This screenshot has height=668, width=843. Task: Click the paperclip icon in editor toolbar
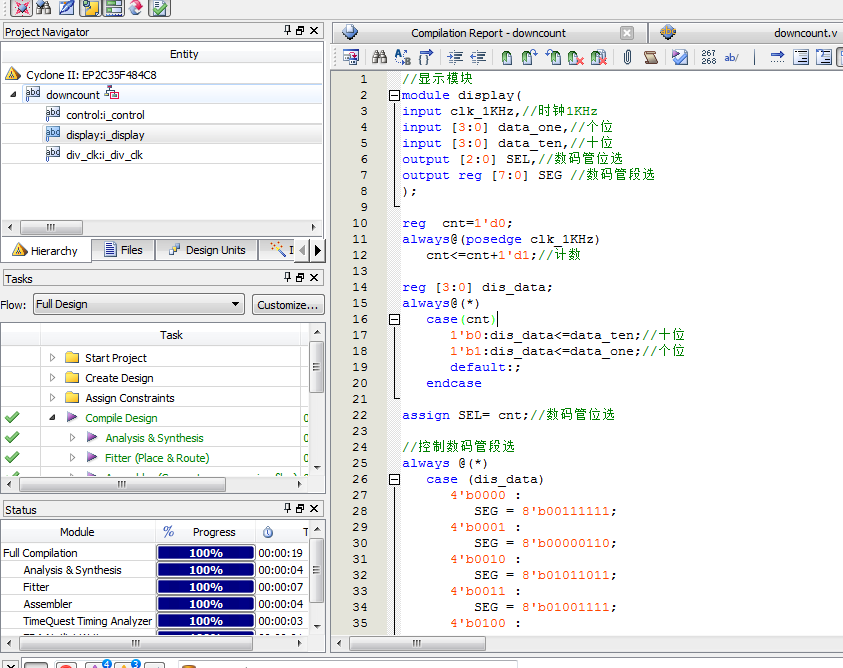click(627, 58)
